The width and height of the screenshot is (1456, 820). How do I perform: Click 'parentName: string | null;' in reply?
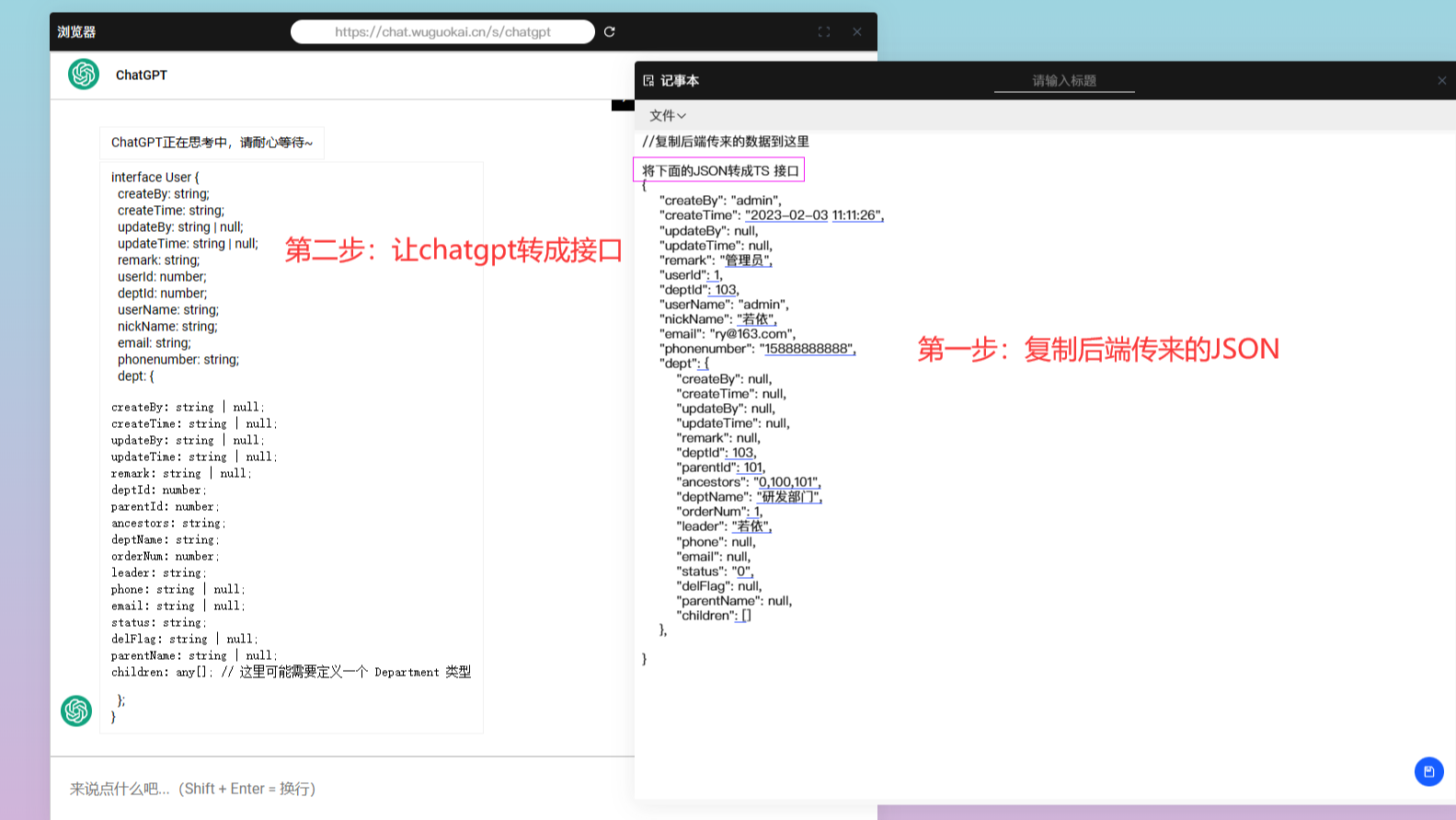[194, 655]
